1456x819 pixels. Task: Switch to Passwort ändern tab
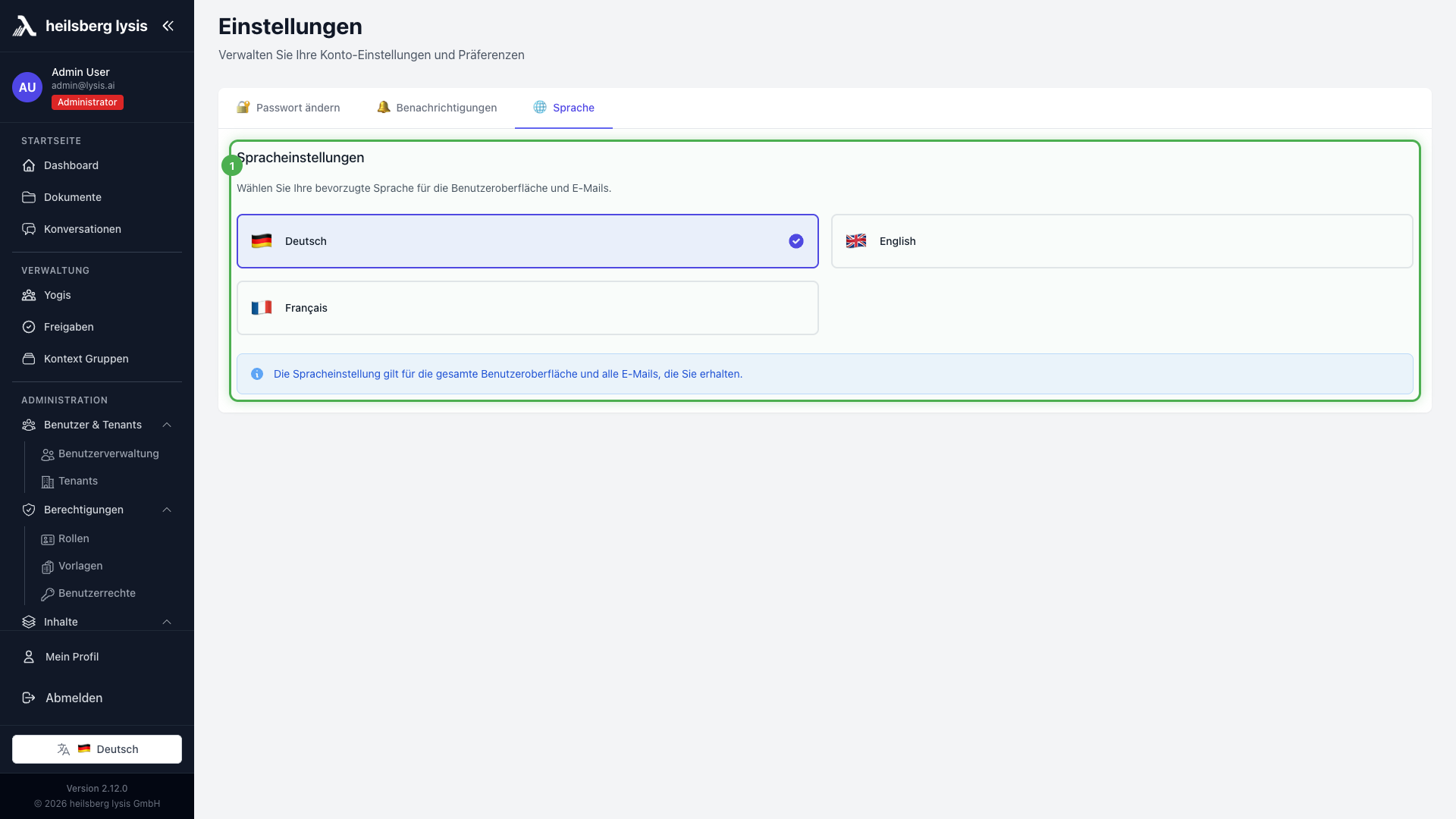pos(288,108)
